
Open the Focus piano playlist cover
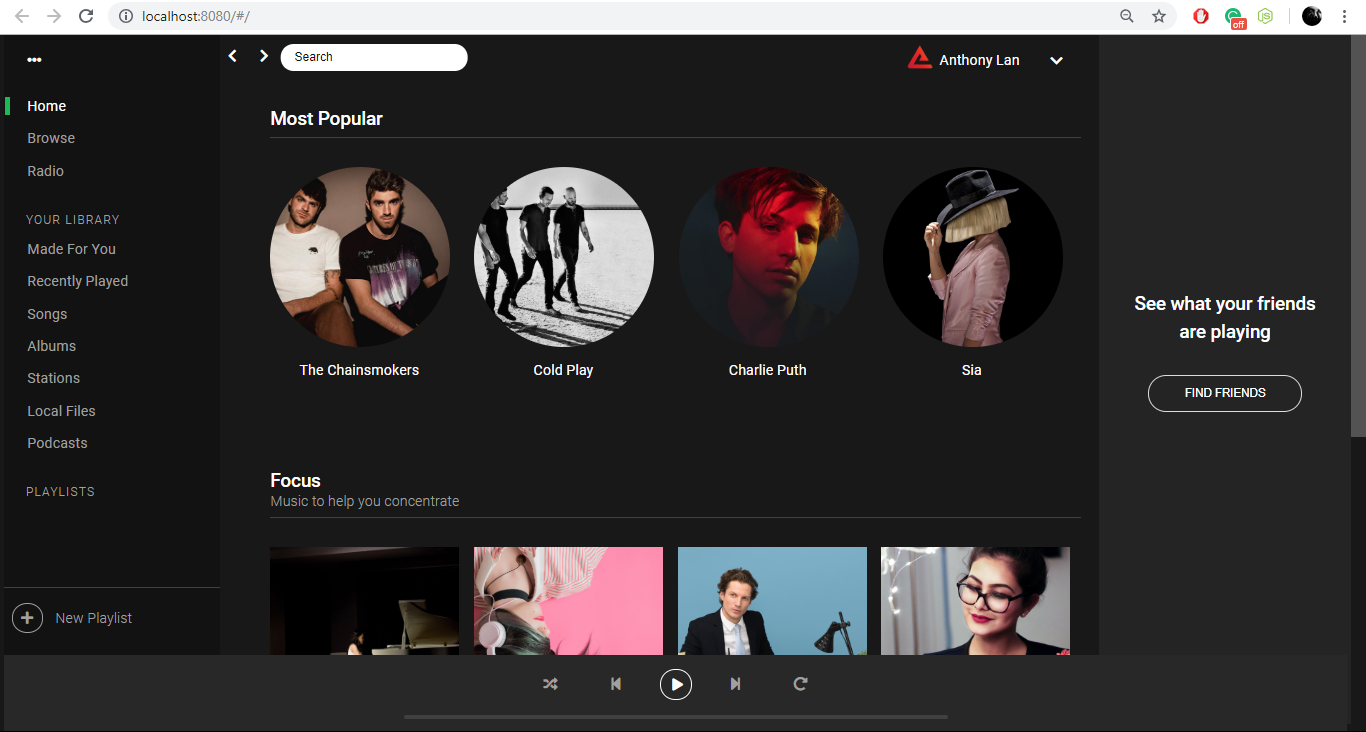(365, 601)
